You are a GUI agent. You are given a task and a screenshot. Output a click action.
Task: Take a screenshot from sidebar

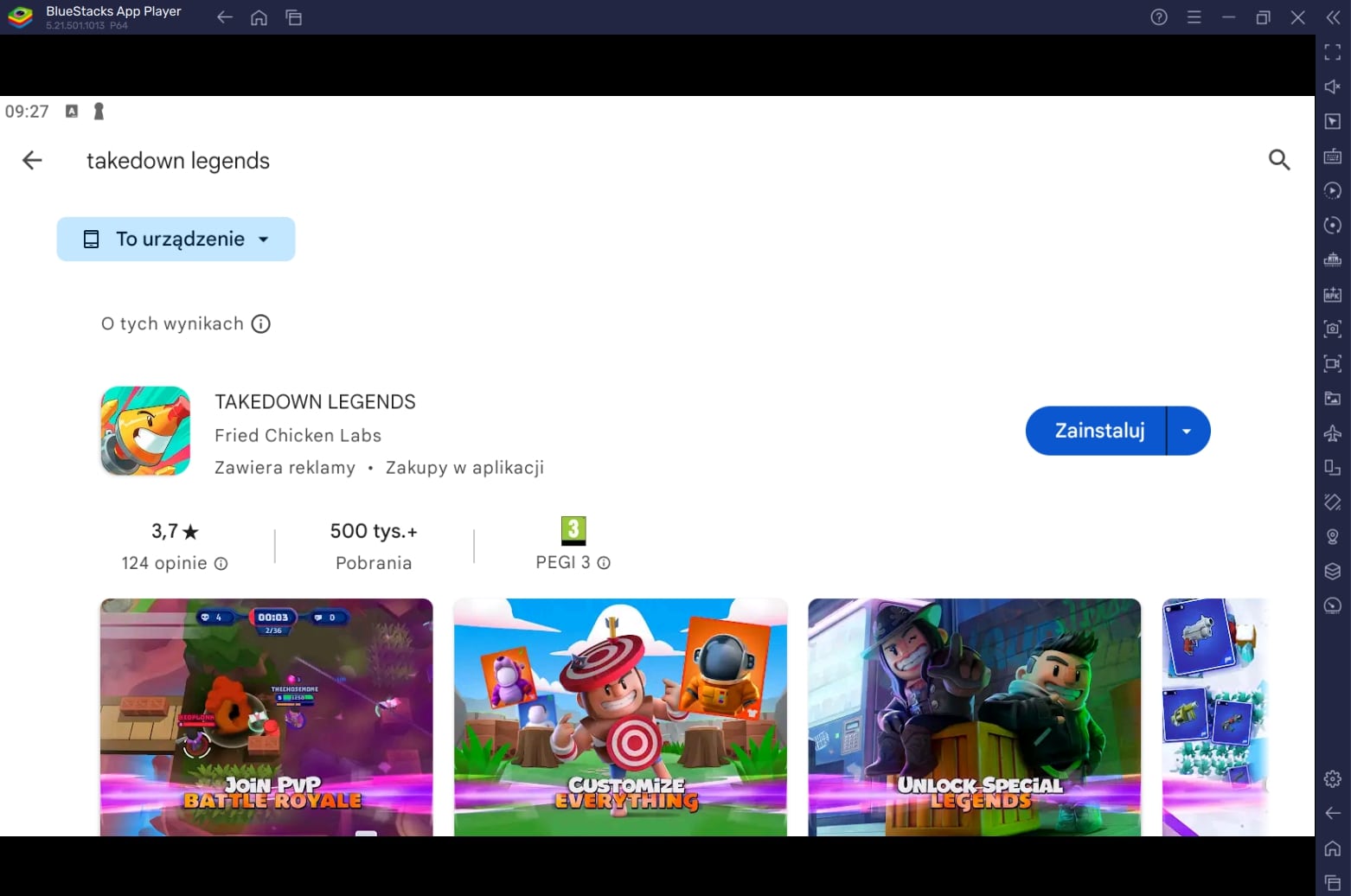[1333, 329]
